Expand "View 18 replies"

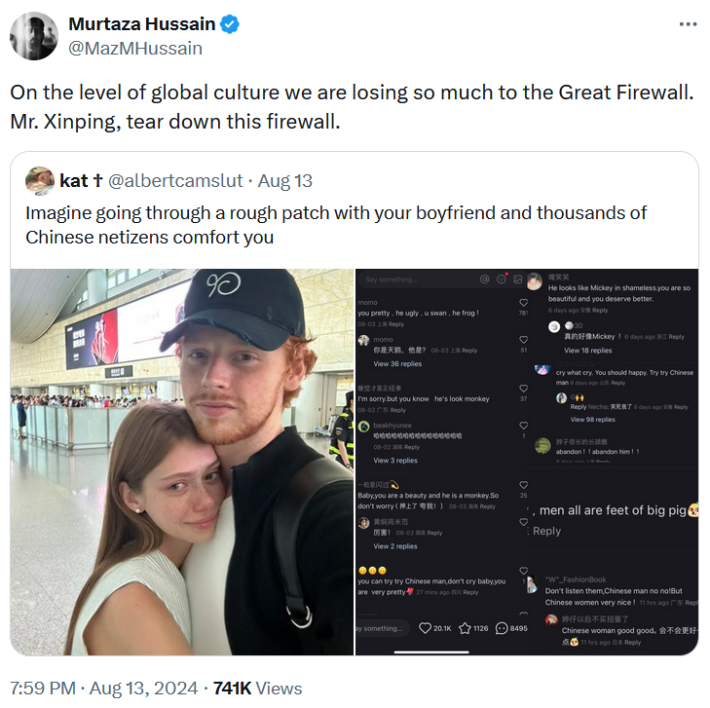coord(588,351)
